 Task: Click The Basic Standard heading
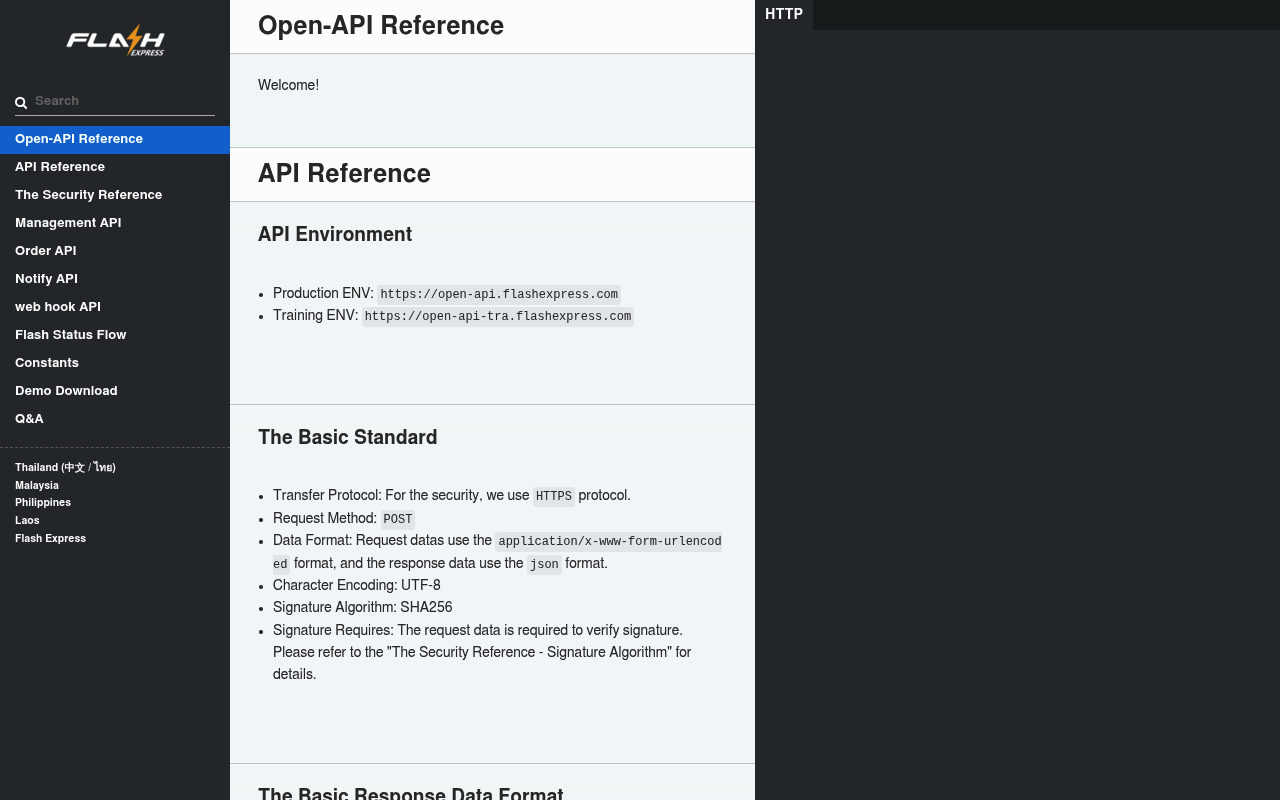pyautogui.click(x=348, y=437)
